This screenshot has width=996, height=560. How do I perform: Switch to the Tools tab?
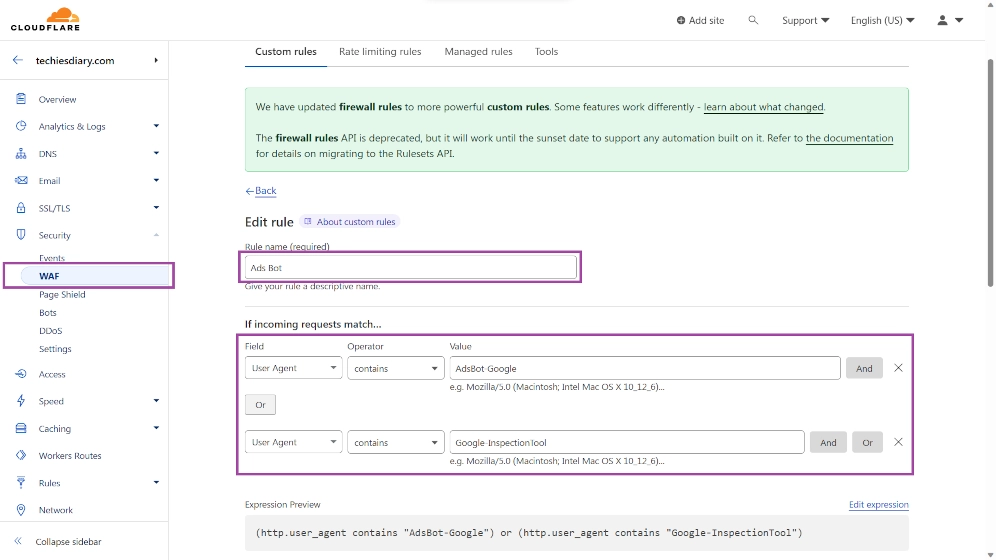[x=546, y=51]
